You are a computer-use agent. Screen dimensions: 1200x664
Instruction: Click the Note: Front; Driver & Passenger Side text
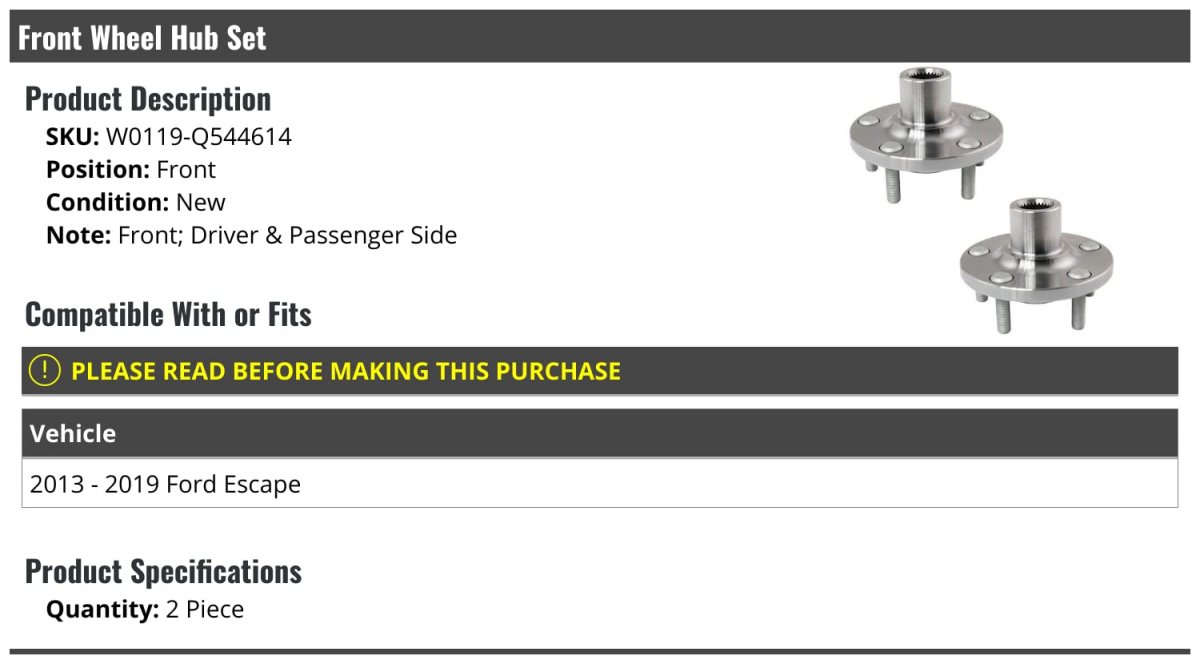click(252, 236)
